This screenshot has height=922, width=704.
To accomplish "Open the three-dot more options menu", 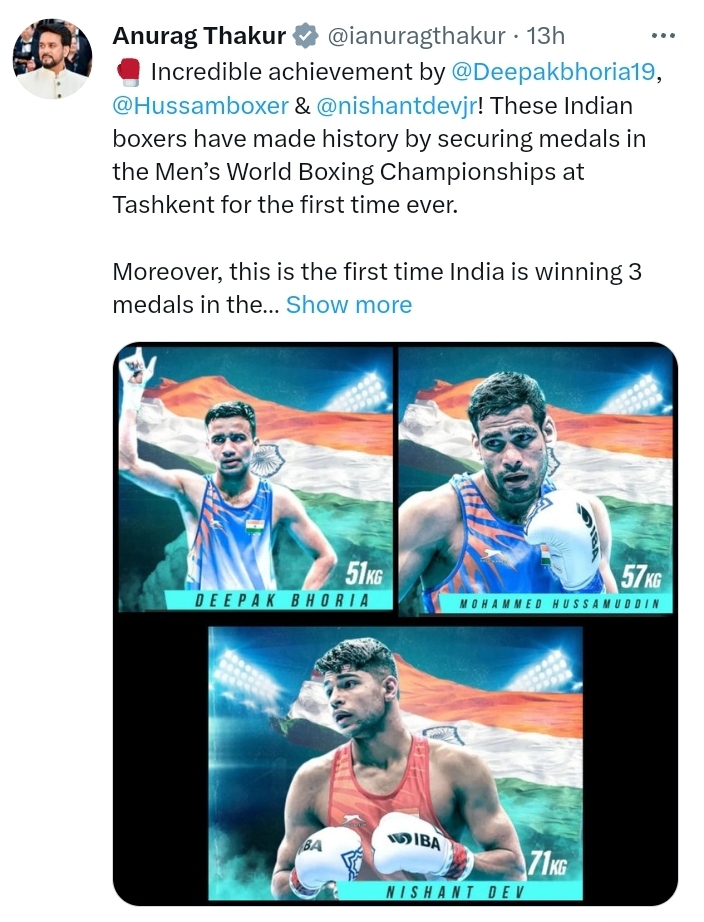I will point(663,36).
